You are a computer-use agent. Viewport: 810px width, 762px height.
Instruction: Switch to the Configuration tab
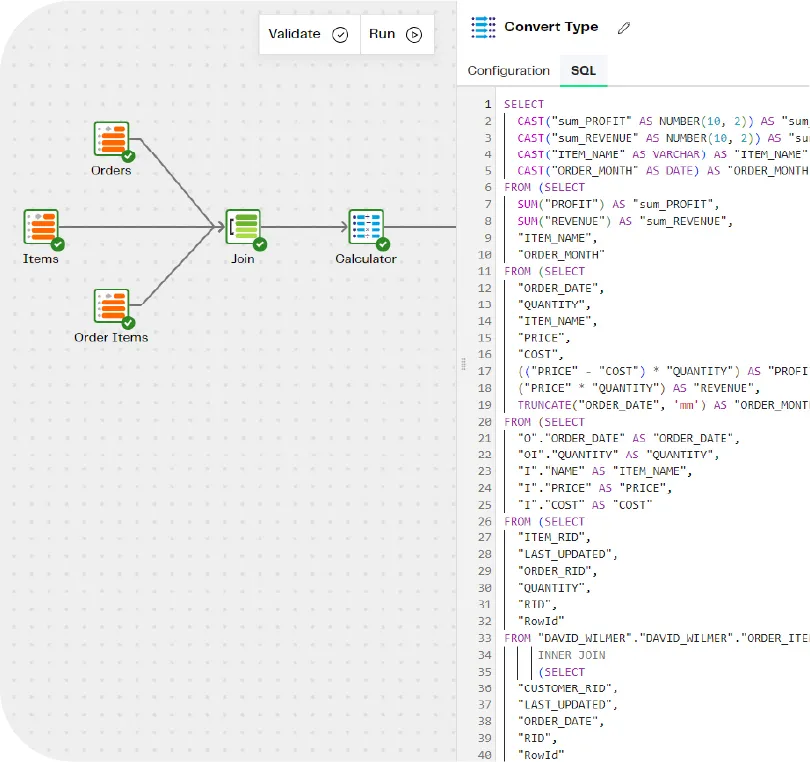[x=508, y=71]
